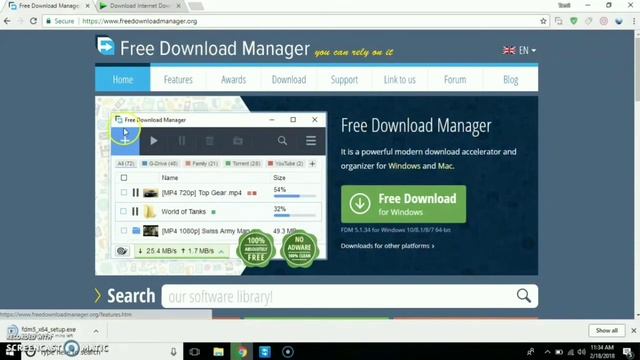This screenshot has height=360, width=640.
Task: Tick checkbox for Top Gear .mp4 row
Action: tap(124, 192)
